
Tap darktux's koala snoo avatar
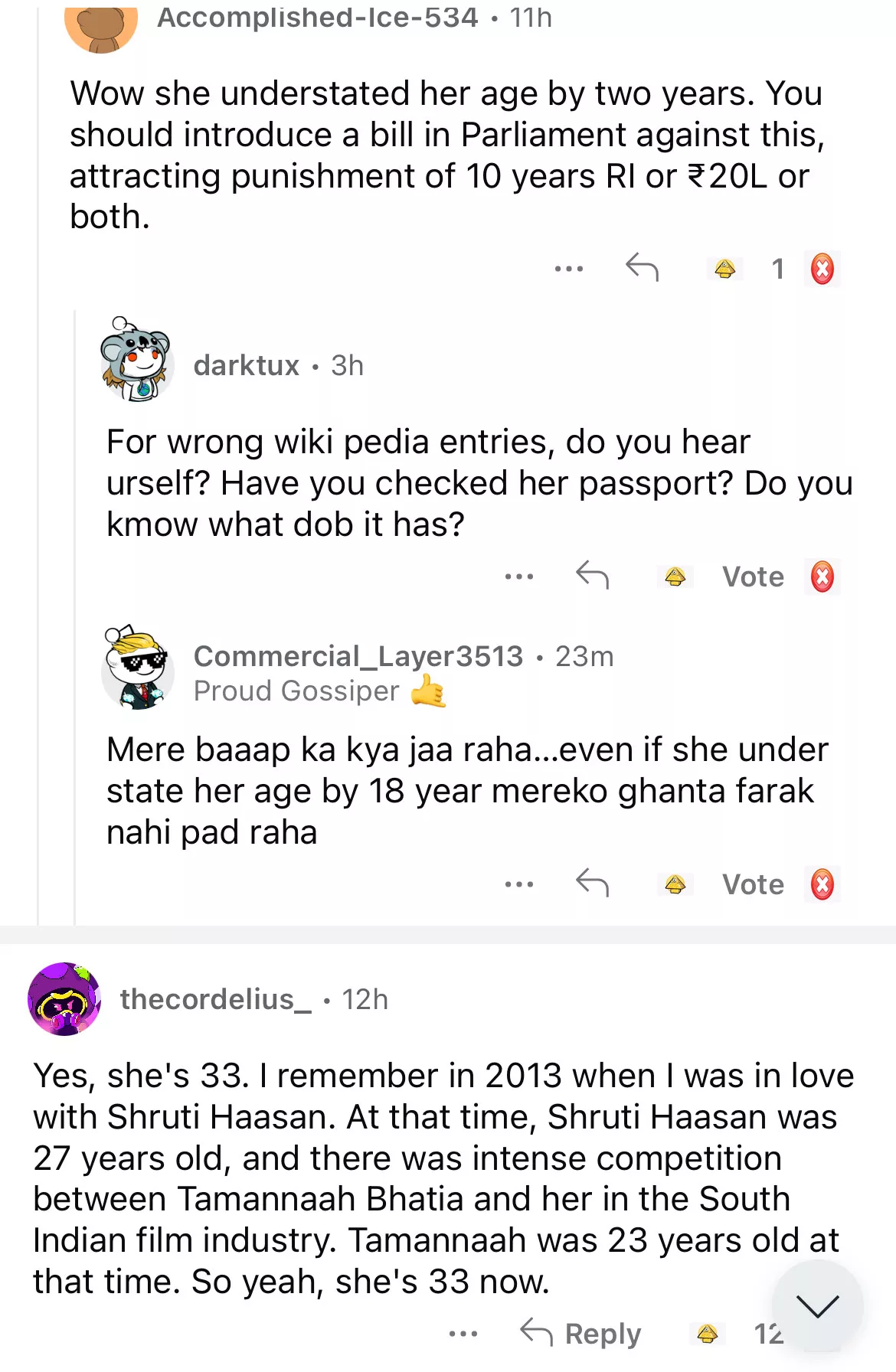(x=136, y=361)
